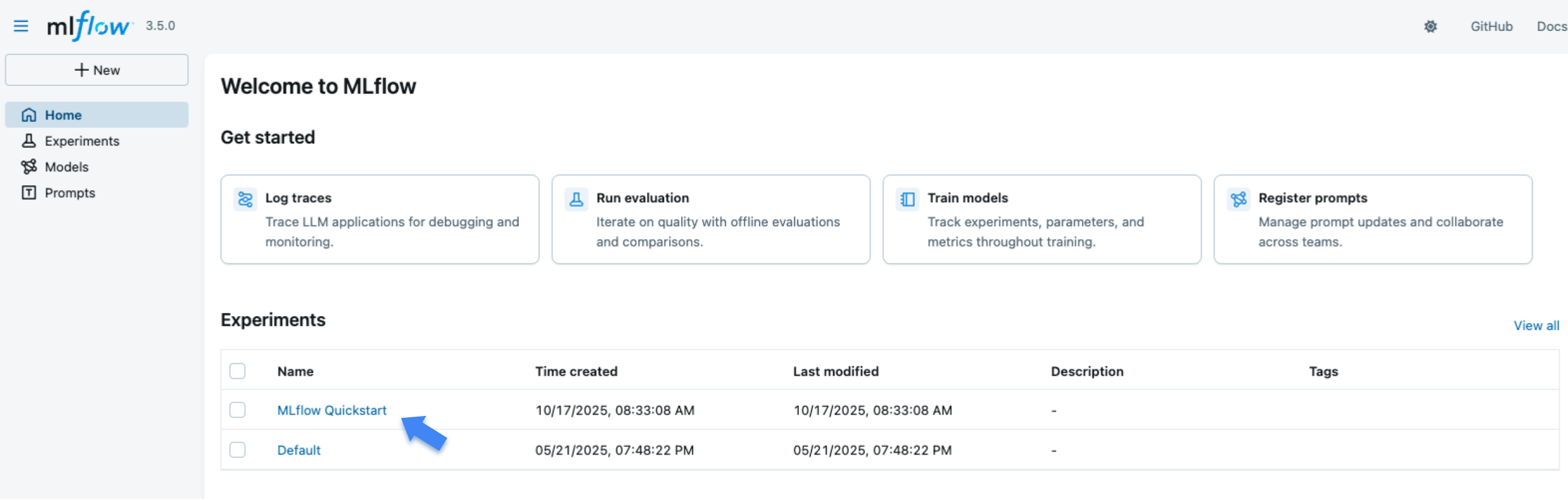Click the Train models notebook icon
The height and width of the screenshot is (500, 1568).
(x=908, y=200)
